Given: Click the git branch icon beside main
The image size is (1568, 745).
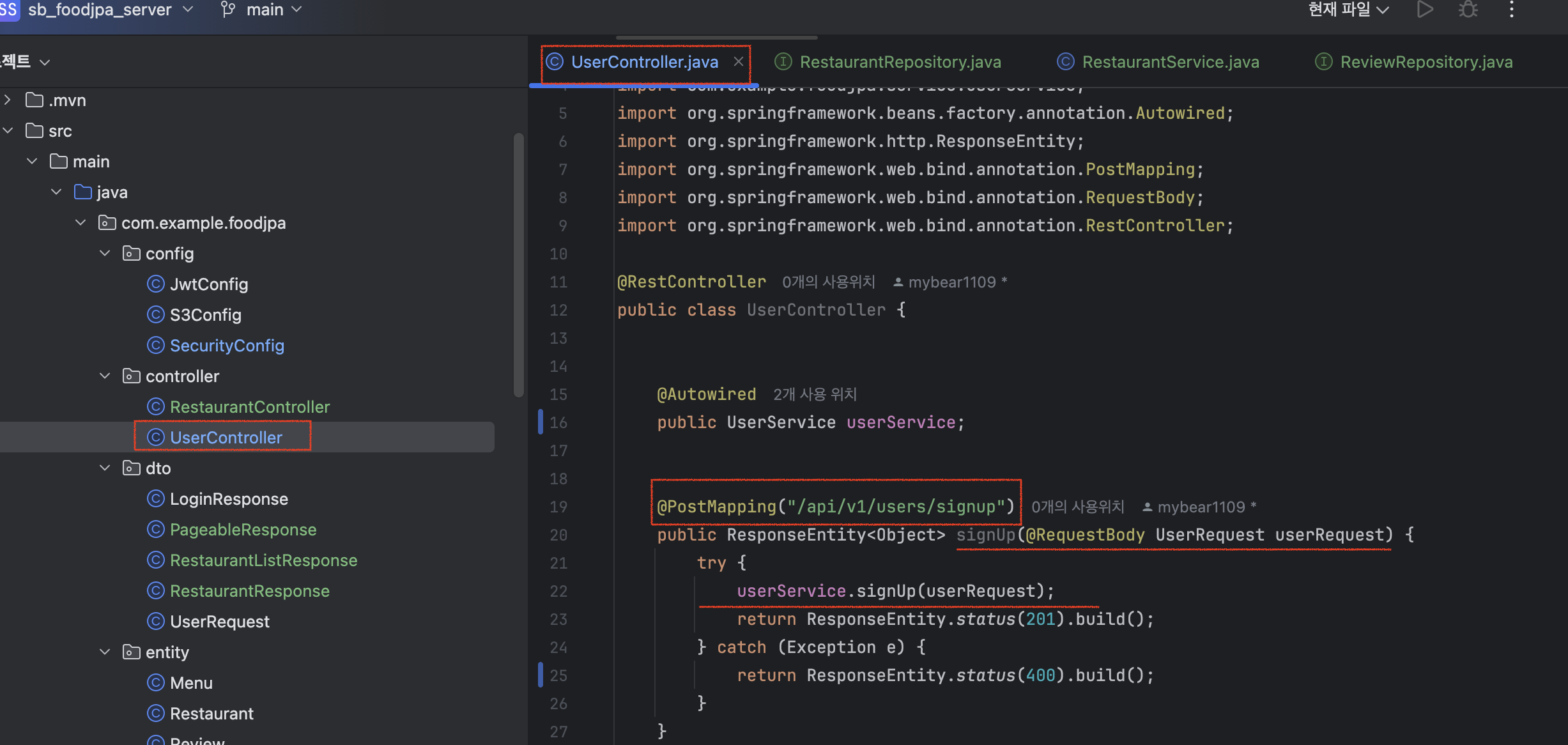Looking at the screenshot, I should 227,10.
